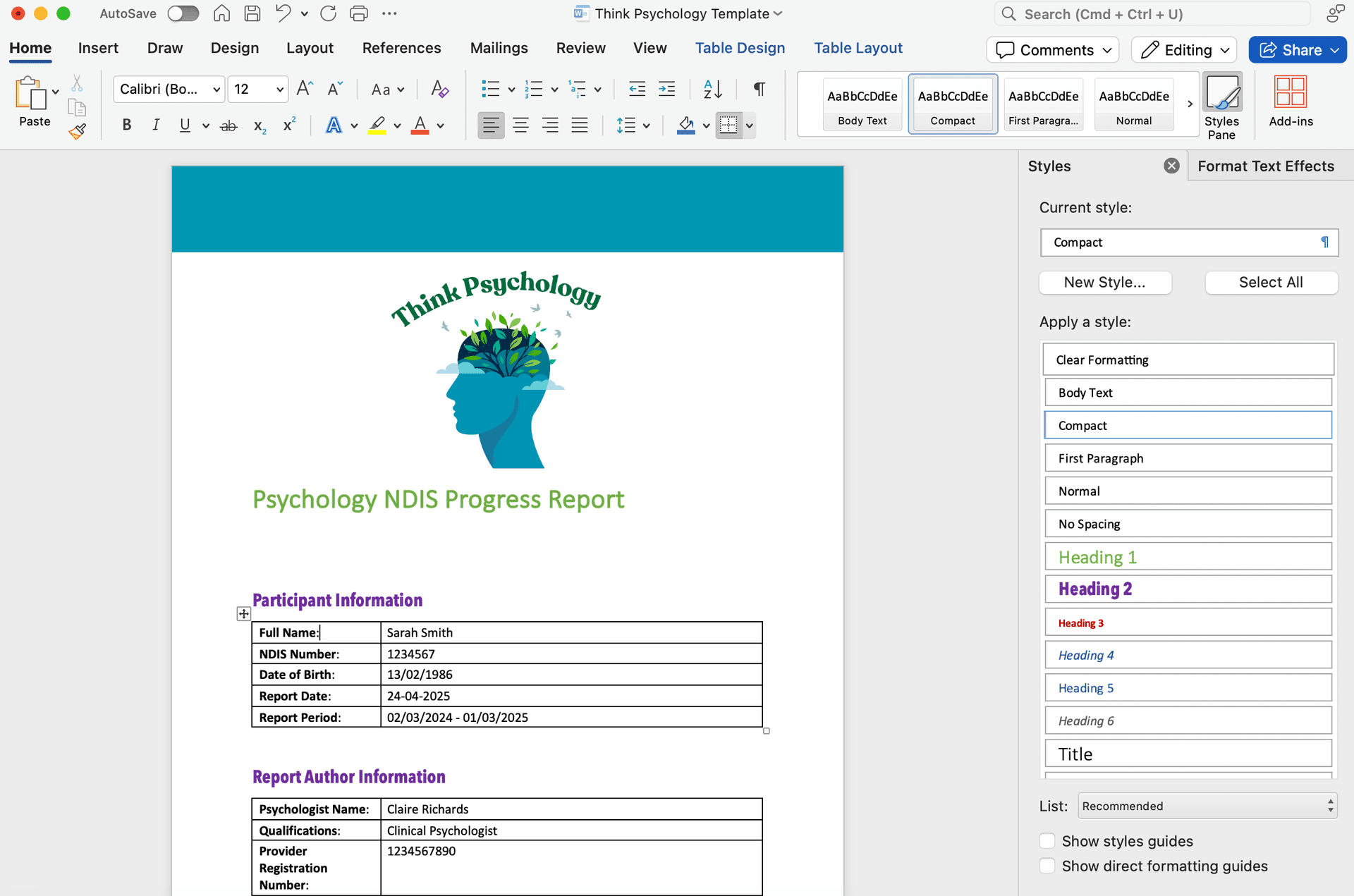Open the References tab
Viewport: 1354px width, 896px height.
402,48
